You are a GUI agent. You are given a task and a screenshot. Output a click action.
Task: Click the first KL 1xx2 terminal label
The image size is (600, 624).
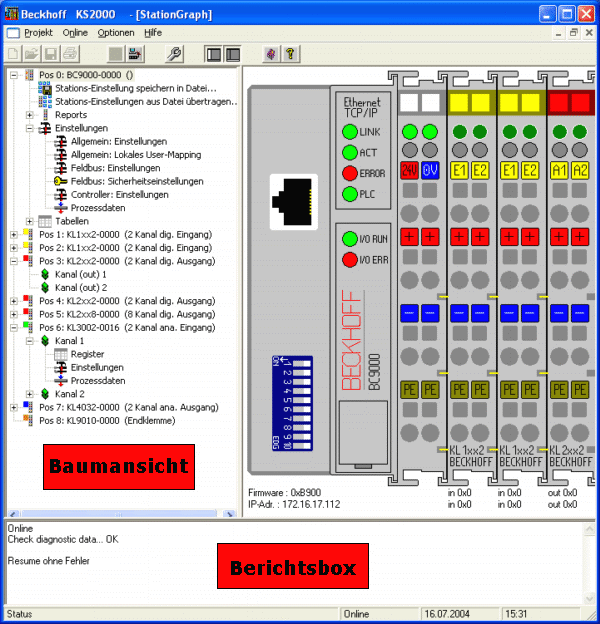pos(467,450)
